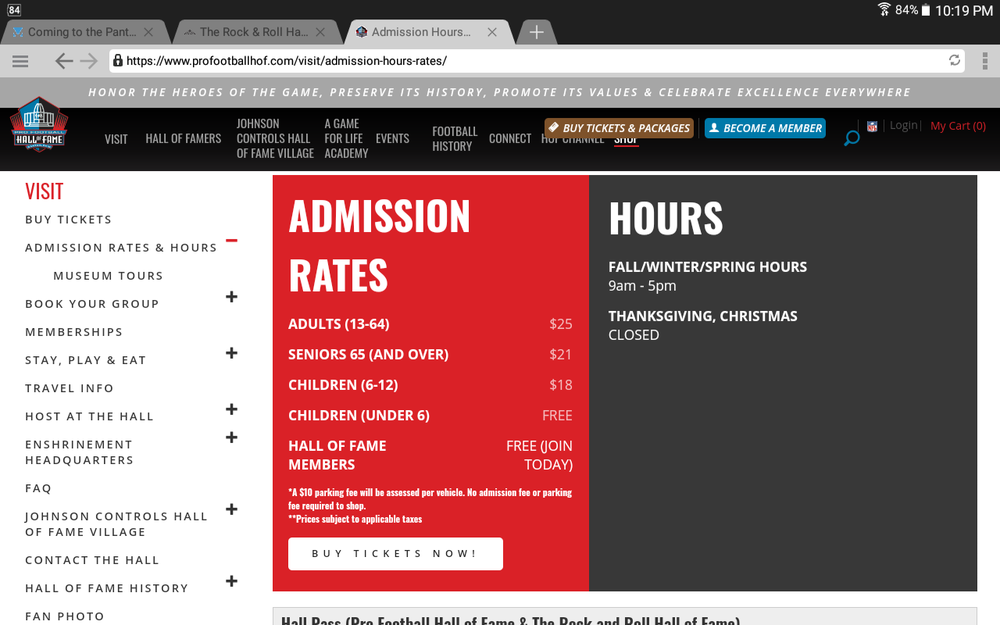Open the browser hamburger menu

[20, 61]
